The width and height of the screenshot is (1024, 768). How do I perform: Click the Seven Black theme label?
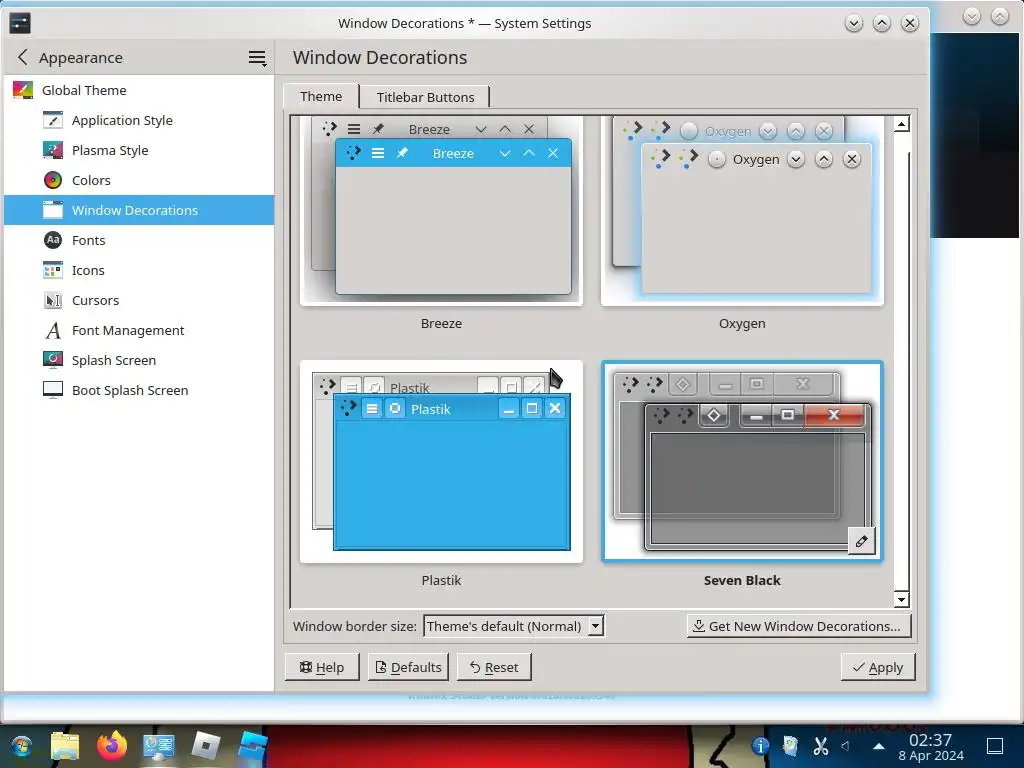tap(742, 580)
